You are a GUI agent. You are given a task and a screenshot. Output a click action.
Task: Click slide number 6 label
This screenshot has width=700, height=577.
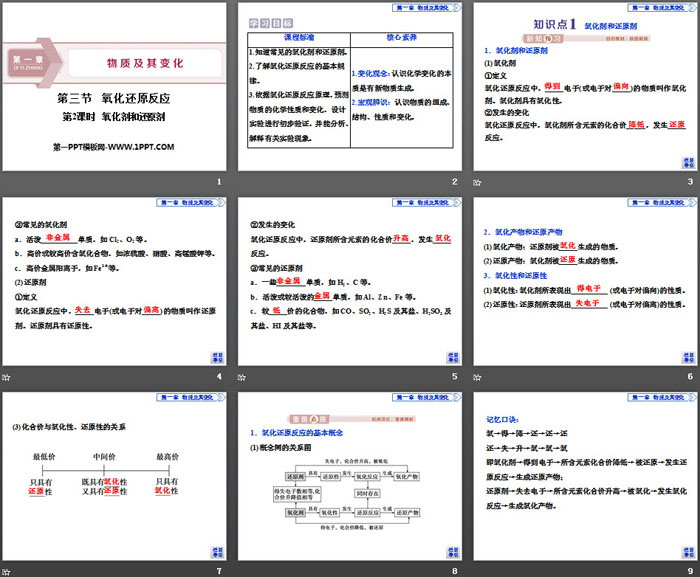tap(690, 376)
